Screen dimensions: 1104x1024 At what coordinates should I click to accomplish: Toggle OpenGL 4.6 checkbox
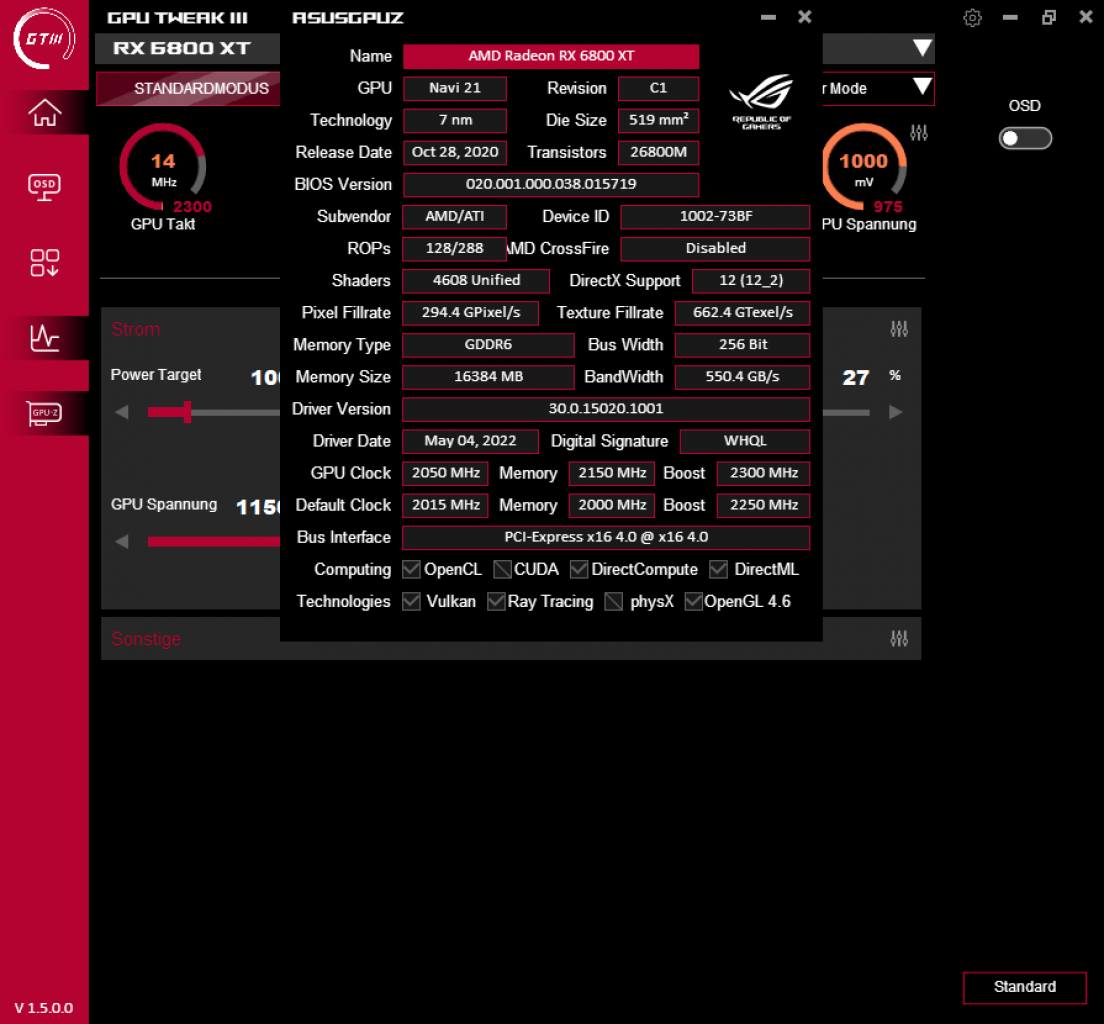(694, 601)
